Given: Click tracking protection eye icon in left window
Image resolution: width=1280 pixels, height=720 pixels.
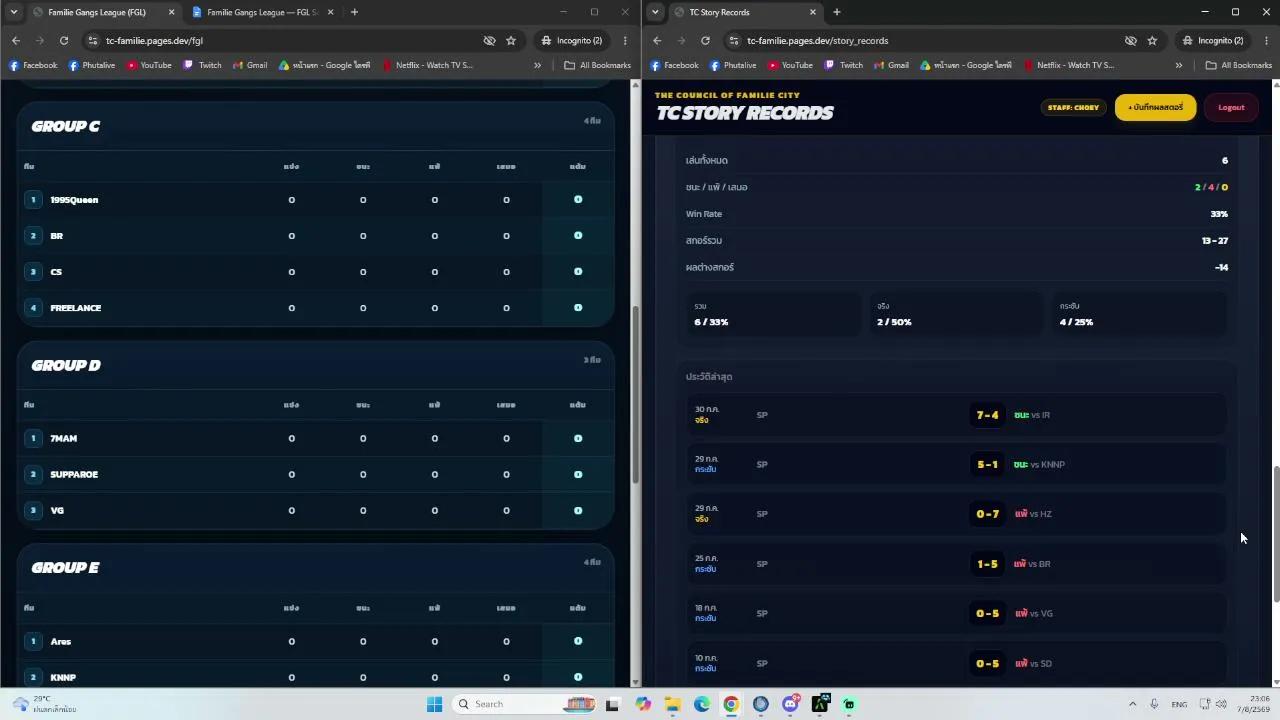Looking at the screenshot, I should [489, 41].
